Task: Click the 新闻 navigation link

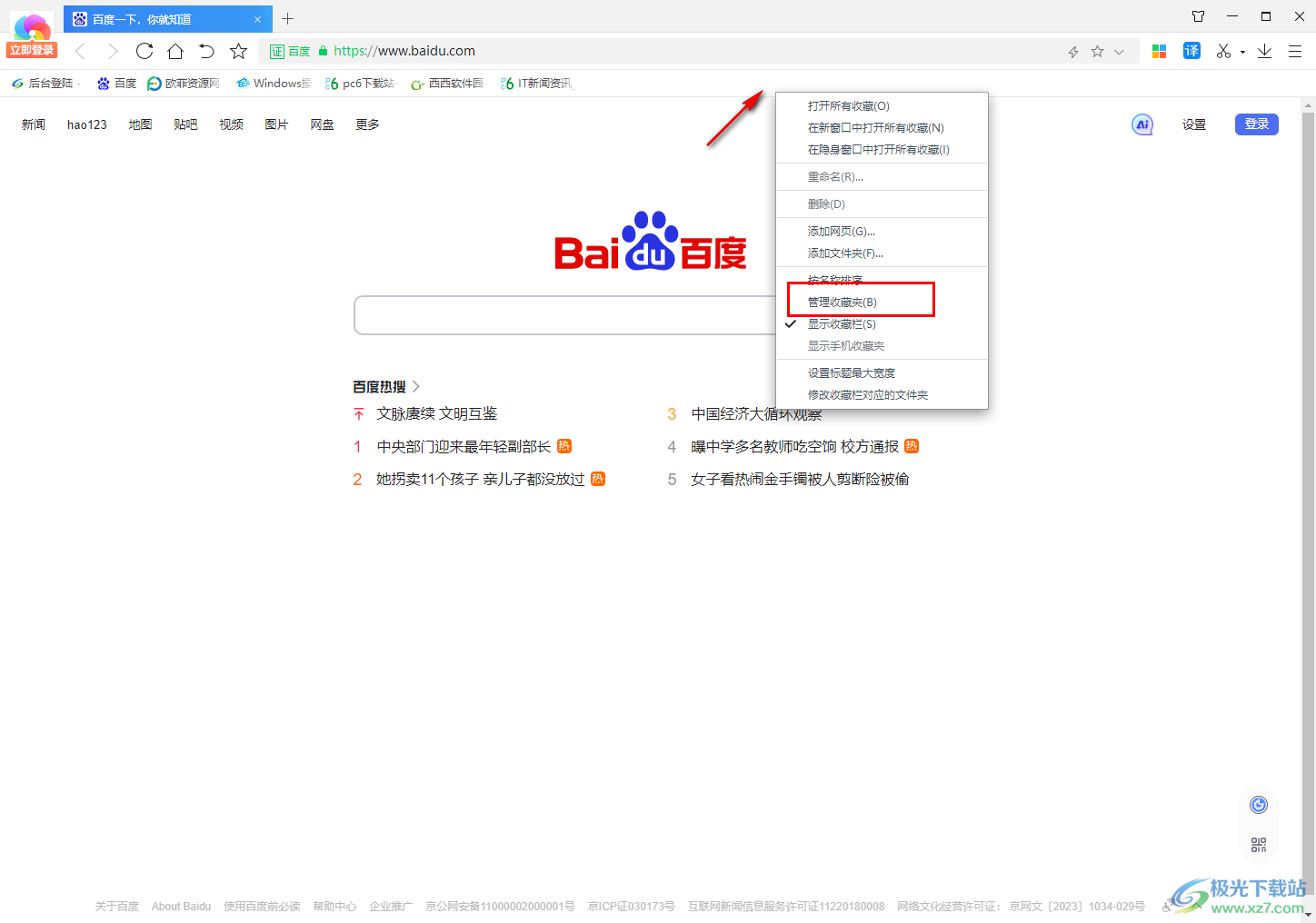Action: point(34,124)
